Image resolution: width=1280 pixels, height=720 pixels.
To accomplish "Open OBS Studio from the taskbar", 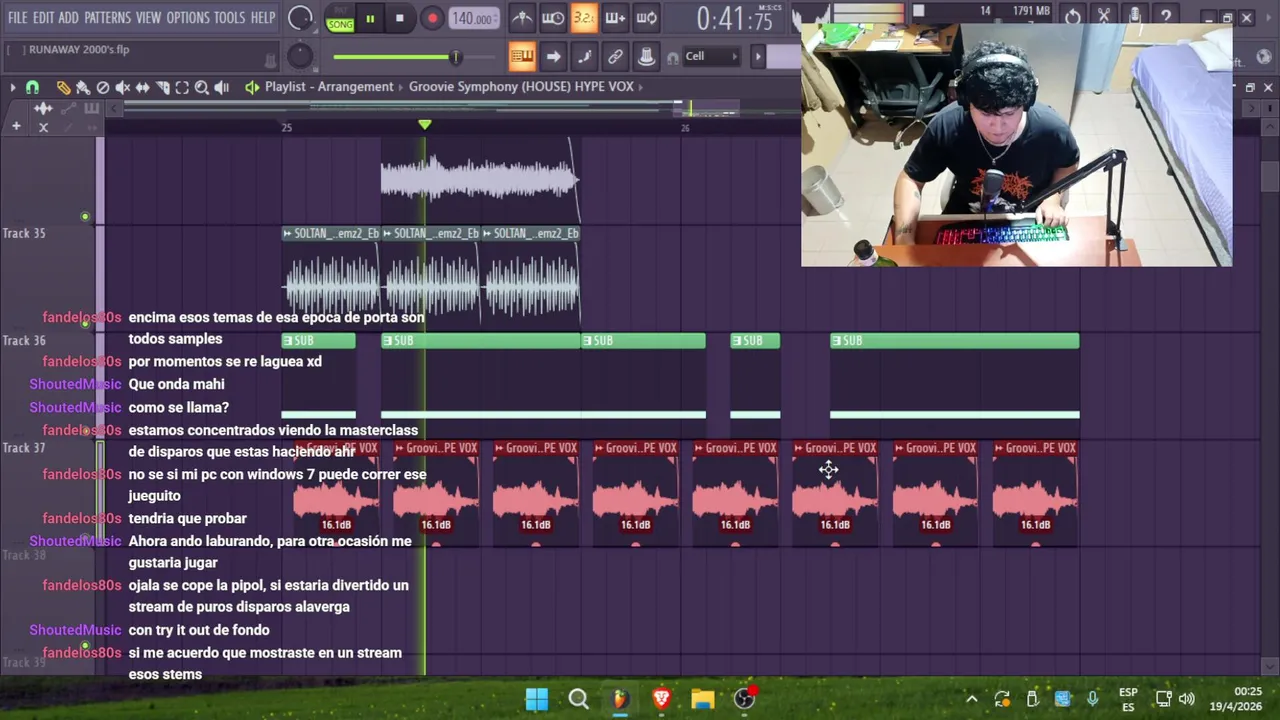I will pyautogui.click(x=744, y=699).
